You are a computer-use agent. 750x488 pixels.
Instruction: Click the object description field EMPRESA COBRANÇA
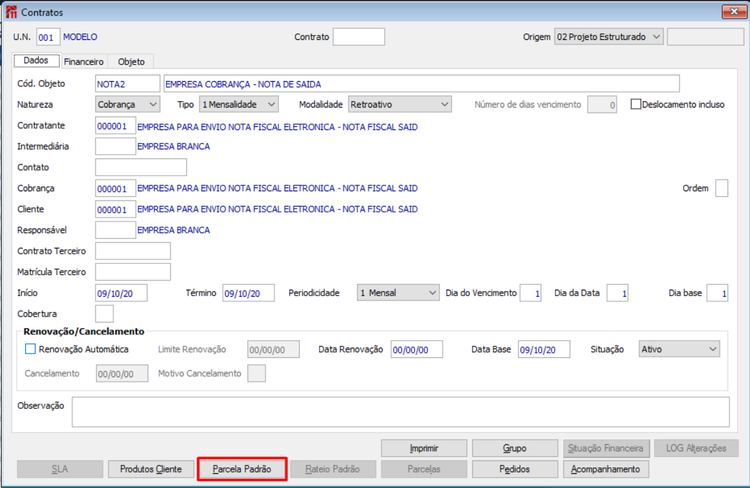pos(421,84)
